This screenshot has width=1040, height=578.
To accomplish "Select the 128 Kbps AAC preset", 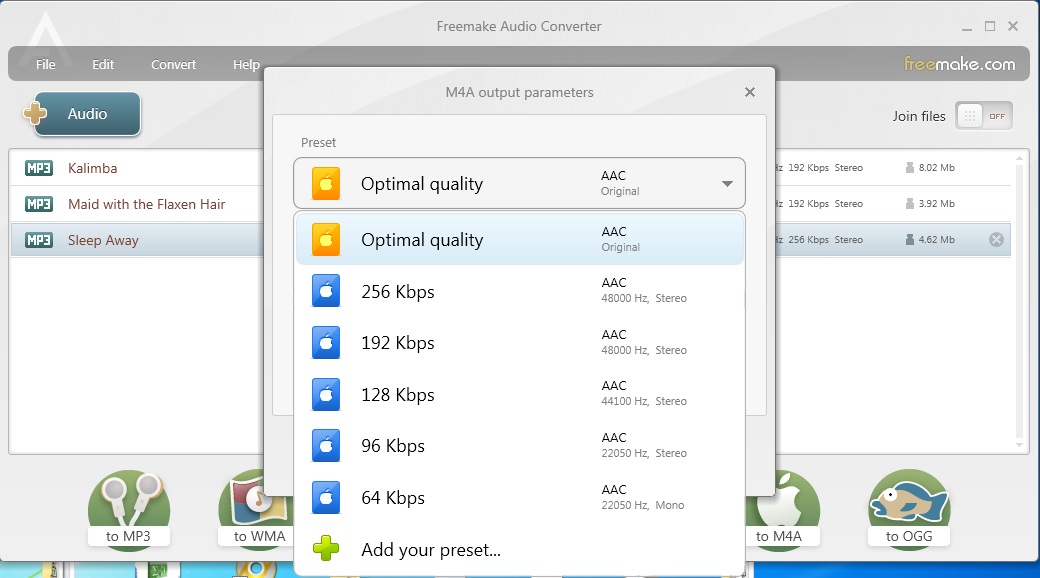I will (x=519, y=394).
